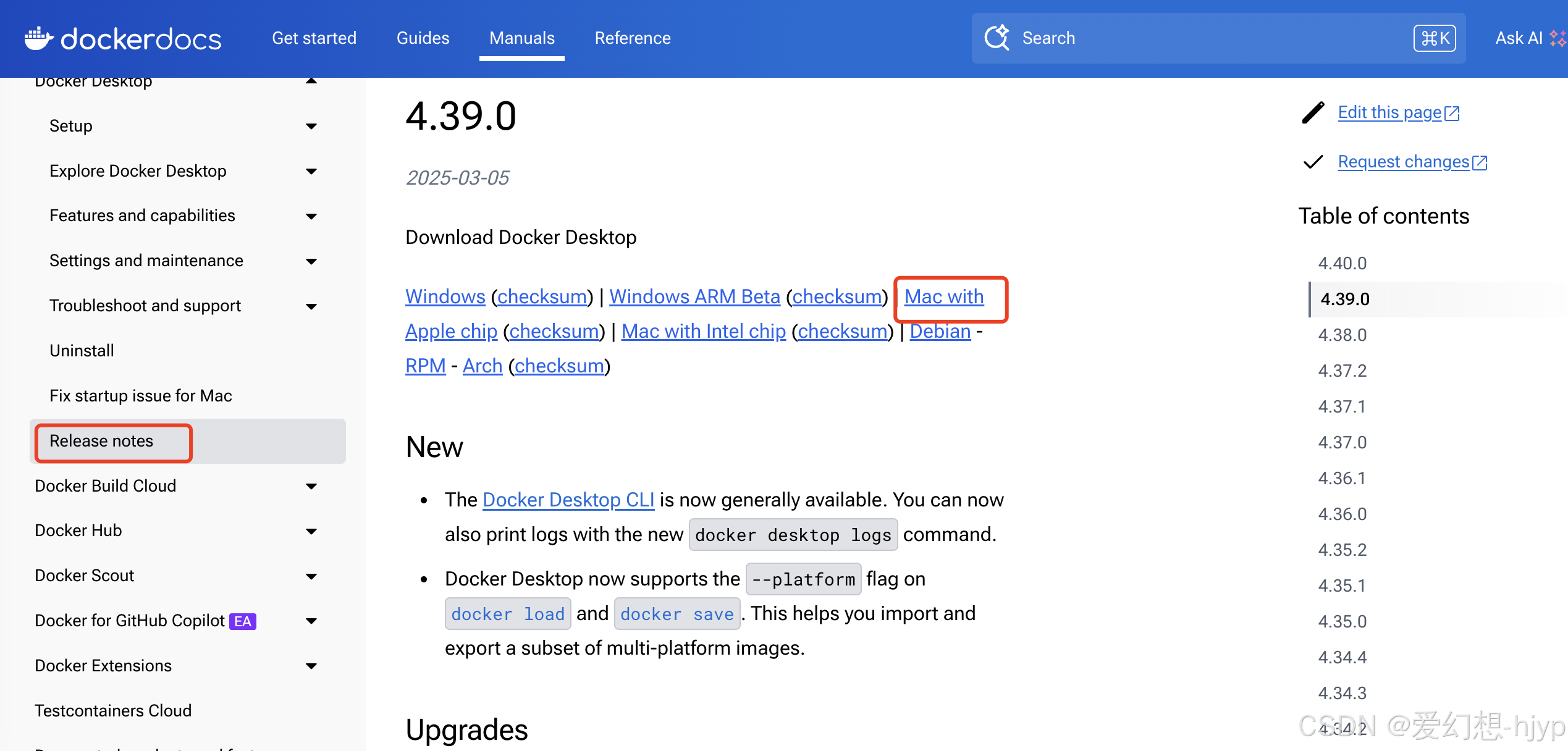The image size is (1568, 751).
Task: Switch to the Guides tab
Action: pyautogui.click(x=423, y=38)
